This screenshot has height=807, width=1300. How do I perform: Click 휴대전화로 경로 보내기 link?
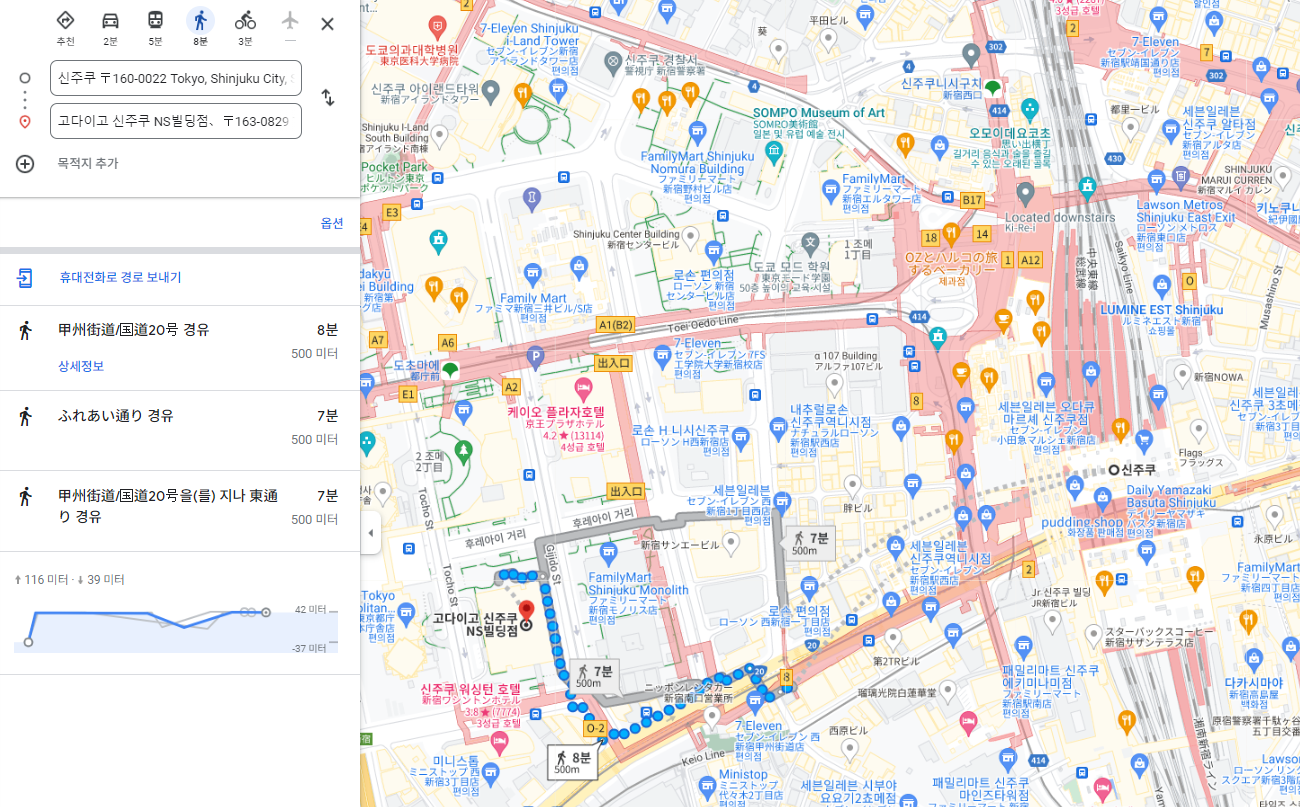120,277
